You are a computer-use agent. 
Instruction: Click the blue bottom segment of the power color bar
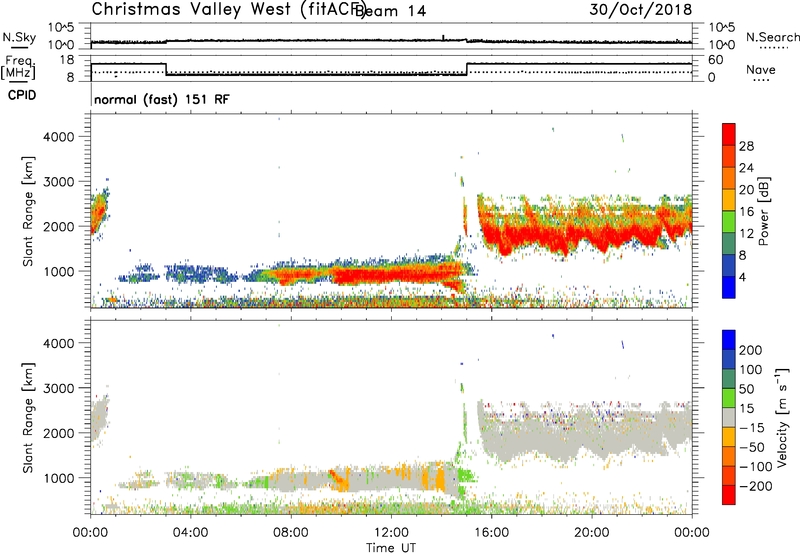point(729,287)
